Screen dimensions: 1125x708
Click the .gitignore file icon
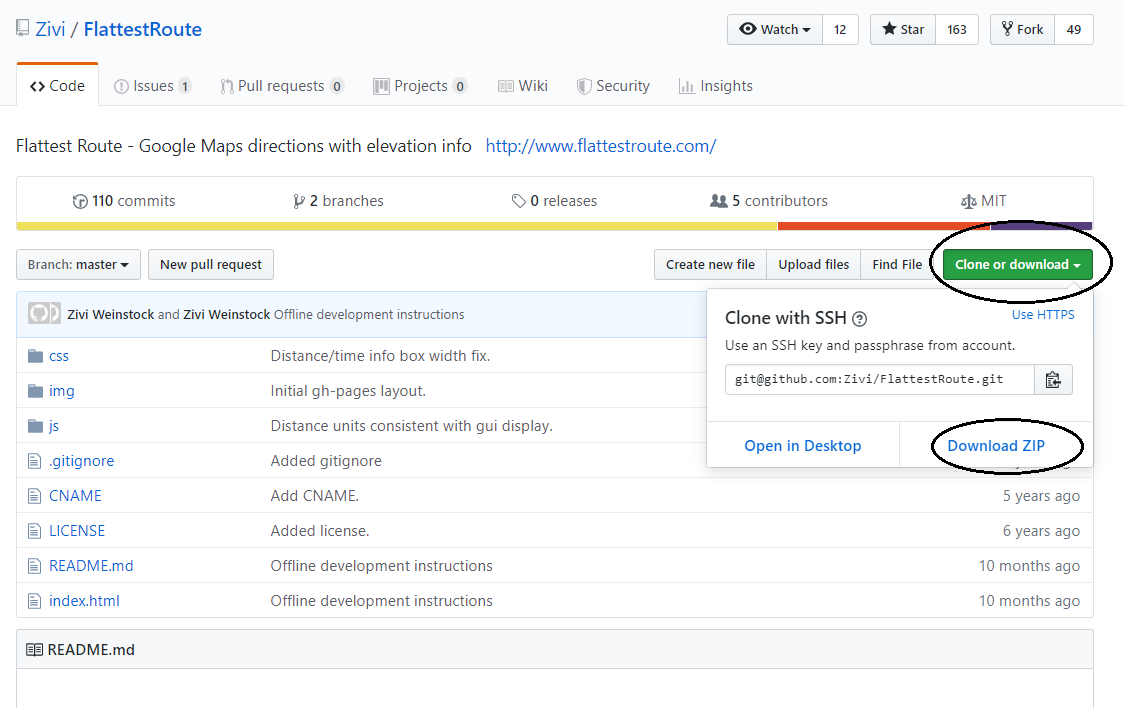[x=34, y=461]
